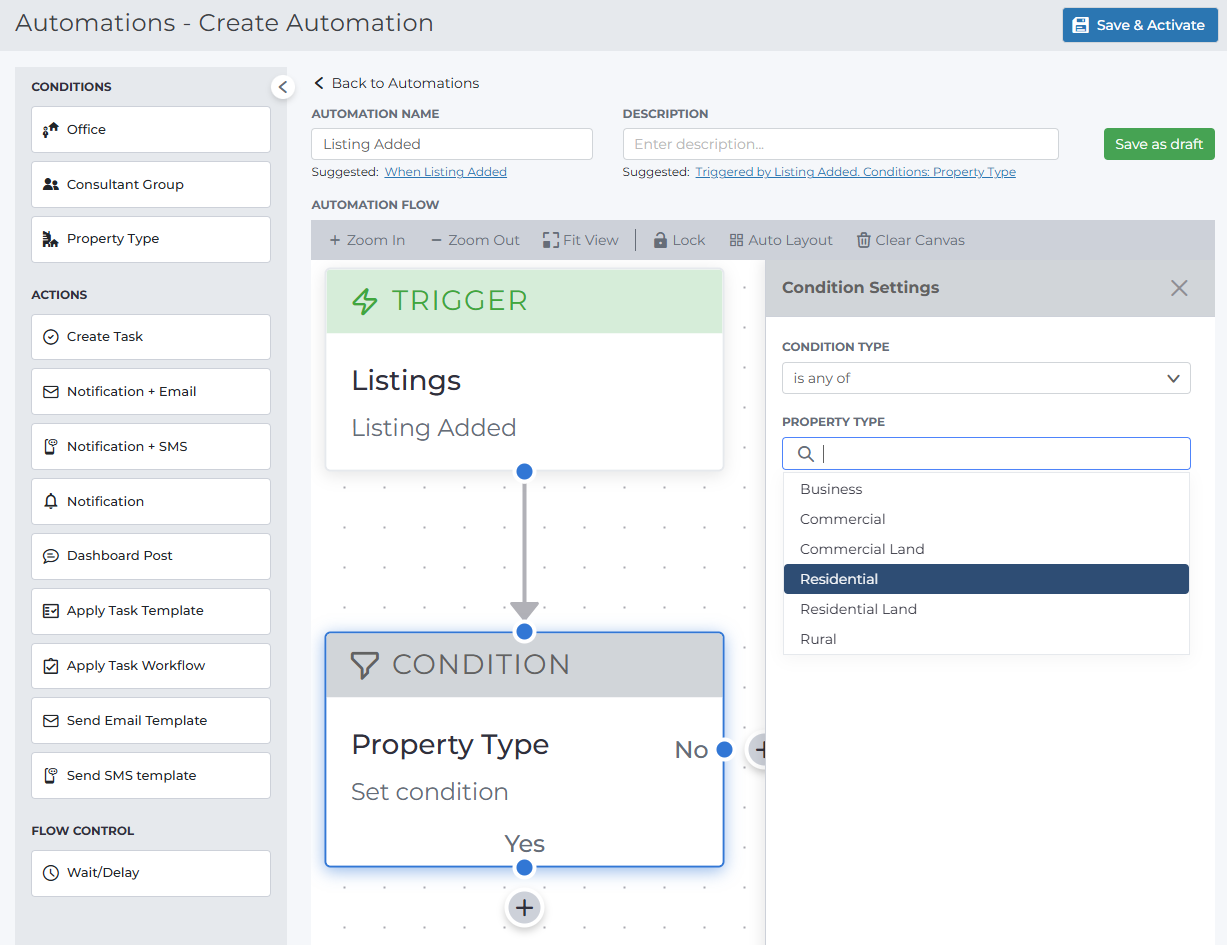Image resolution: width=1227 pixels, height=945 pixels.
Task: Apply Auto Layout to the flow
Action: click(x=781, y=240)
